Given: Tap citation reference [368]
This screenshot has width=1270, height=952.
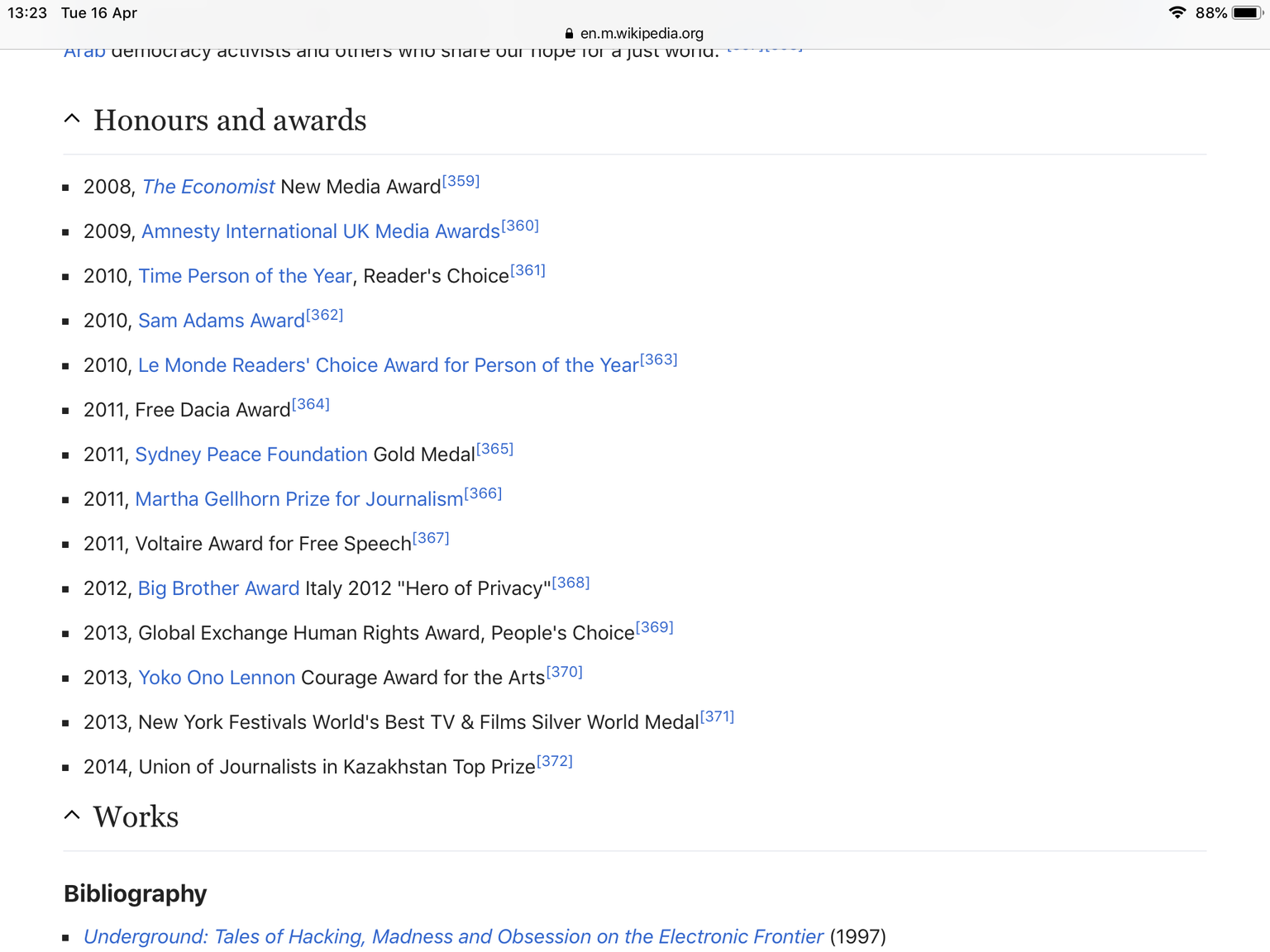Looking at the screenshot, I should point(571,583).
